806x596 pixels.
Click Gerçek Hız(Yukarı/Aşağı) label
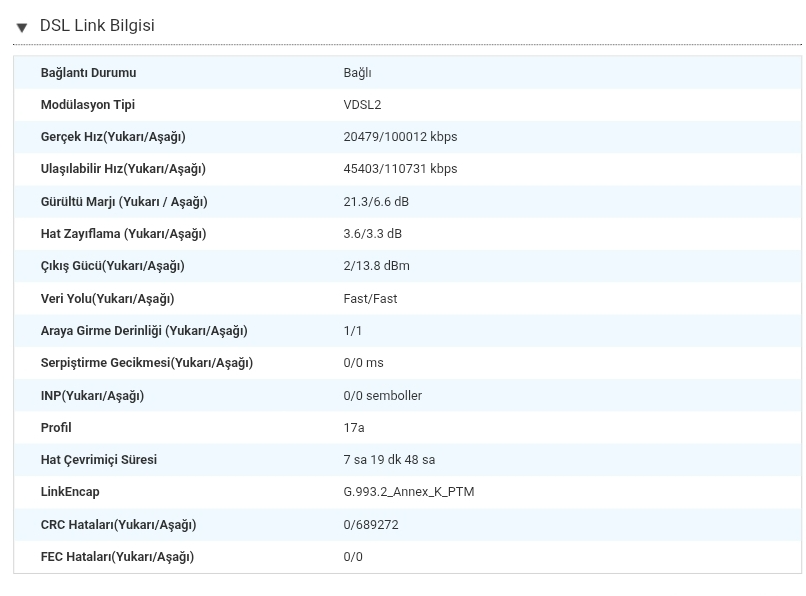113,137
